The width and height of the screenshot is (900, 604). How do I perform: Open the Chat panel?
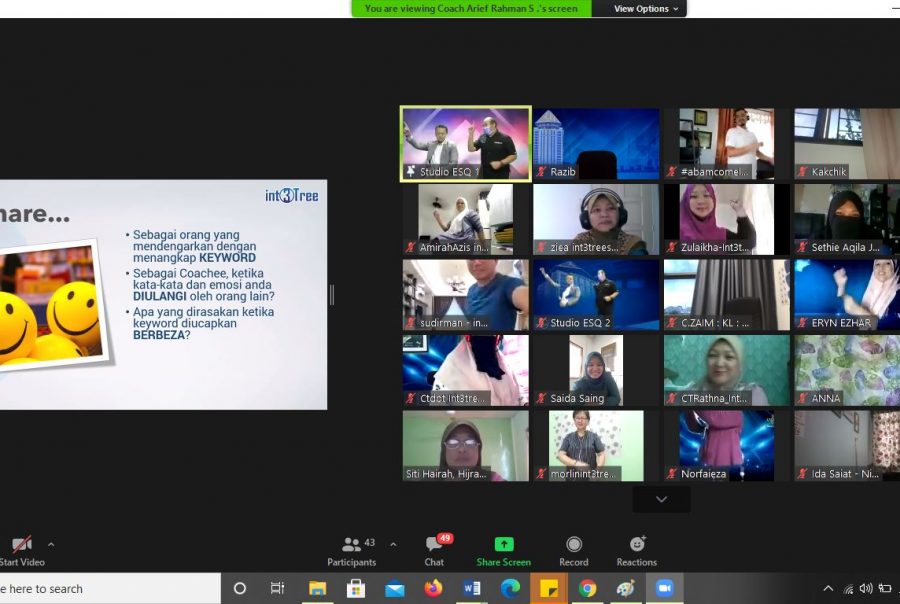(x=434, y=550)
